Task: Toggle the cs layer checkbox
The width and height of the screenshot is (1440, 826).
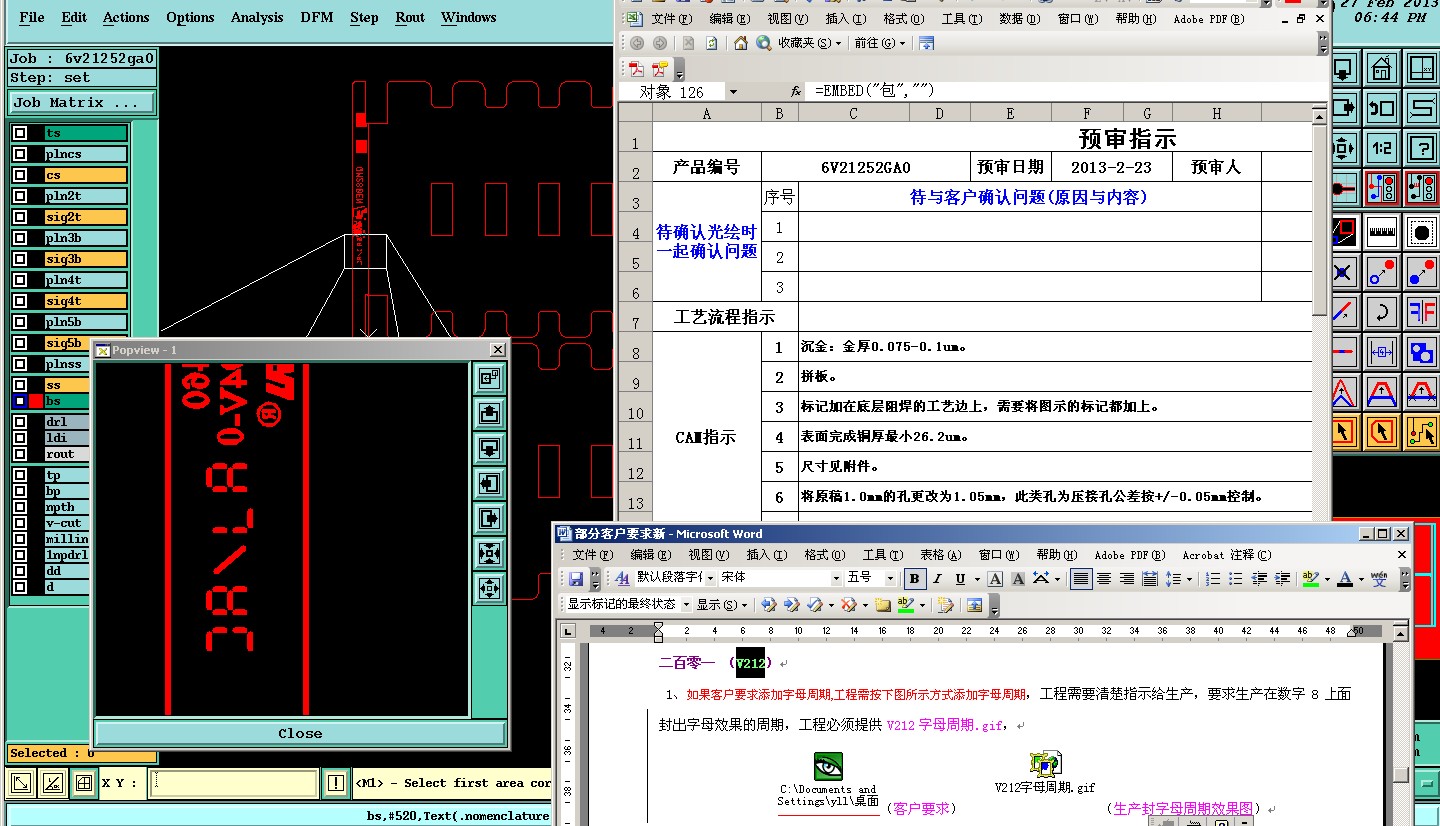Action: pyautogui.click(x=20, y=175)
